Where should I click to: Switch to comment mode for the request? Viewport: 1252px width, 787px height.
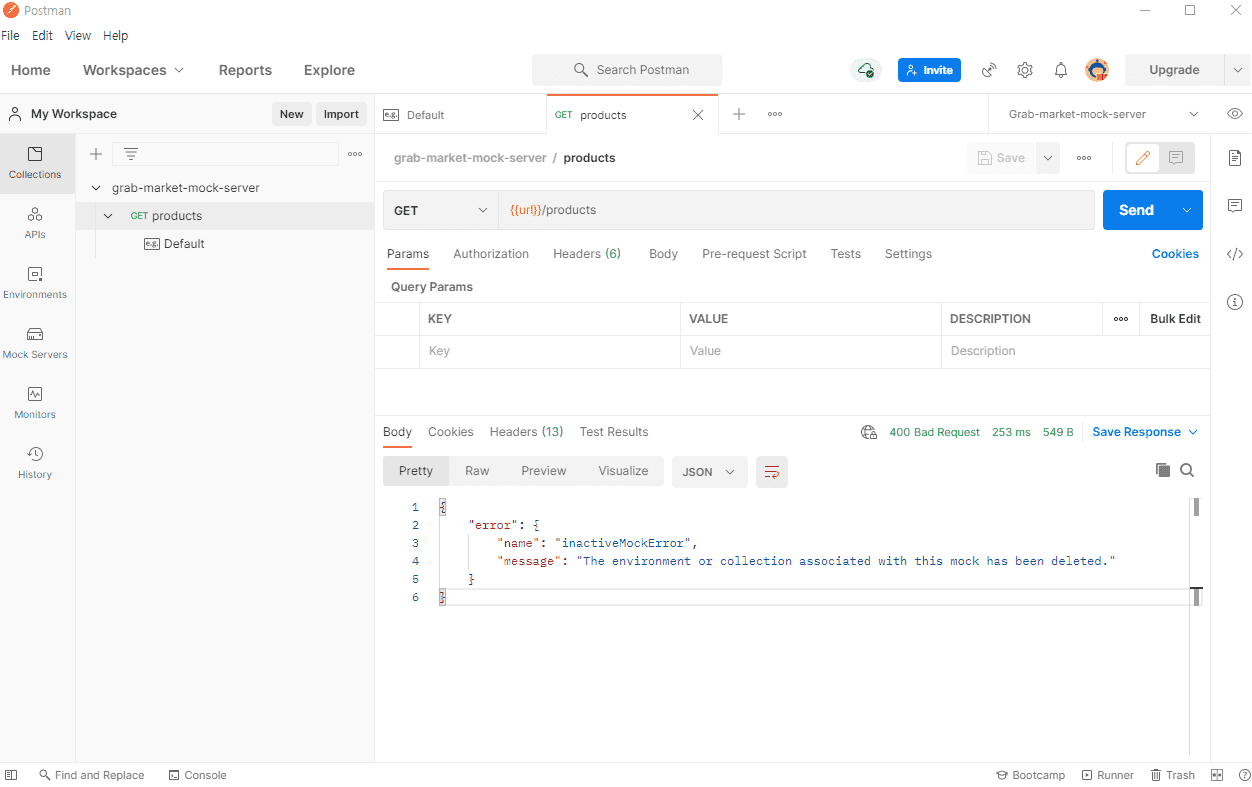tap(1176, 158)
